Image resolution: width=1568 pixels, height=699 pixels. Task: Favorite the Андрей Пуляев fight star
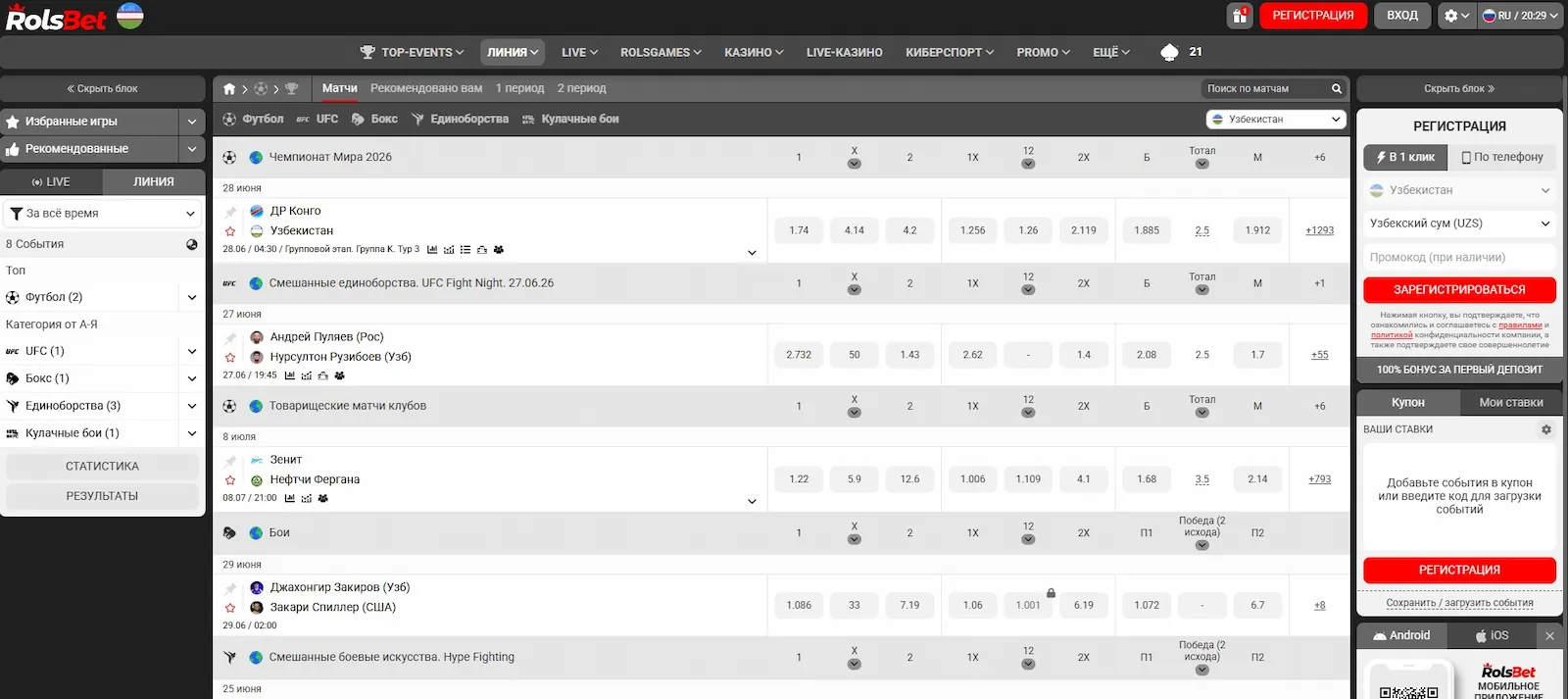pos(230,358)
